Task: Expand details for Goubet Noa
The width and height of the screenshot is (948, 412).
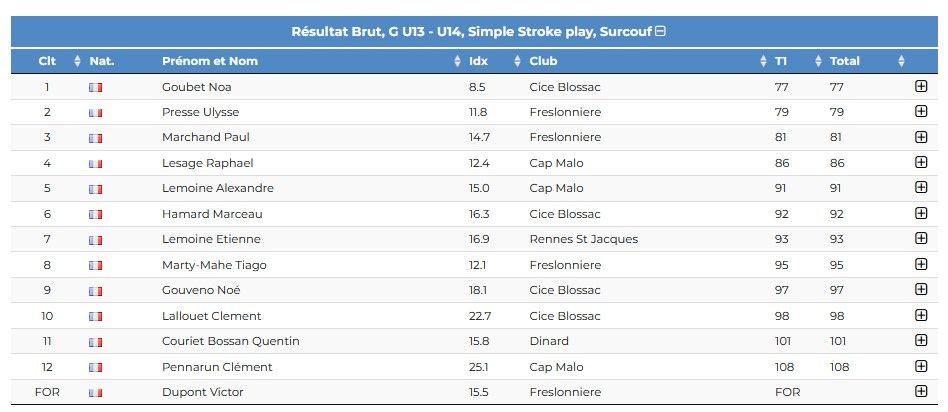Action: click(921, 87)
